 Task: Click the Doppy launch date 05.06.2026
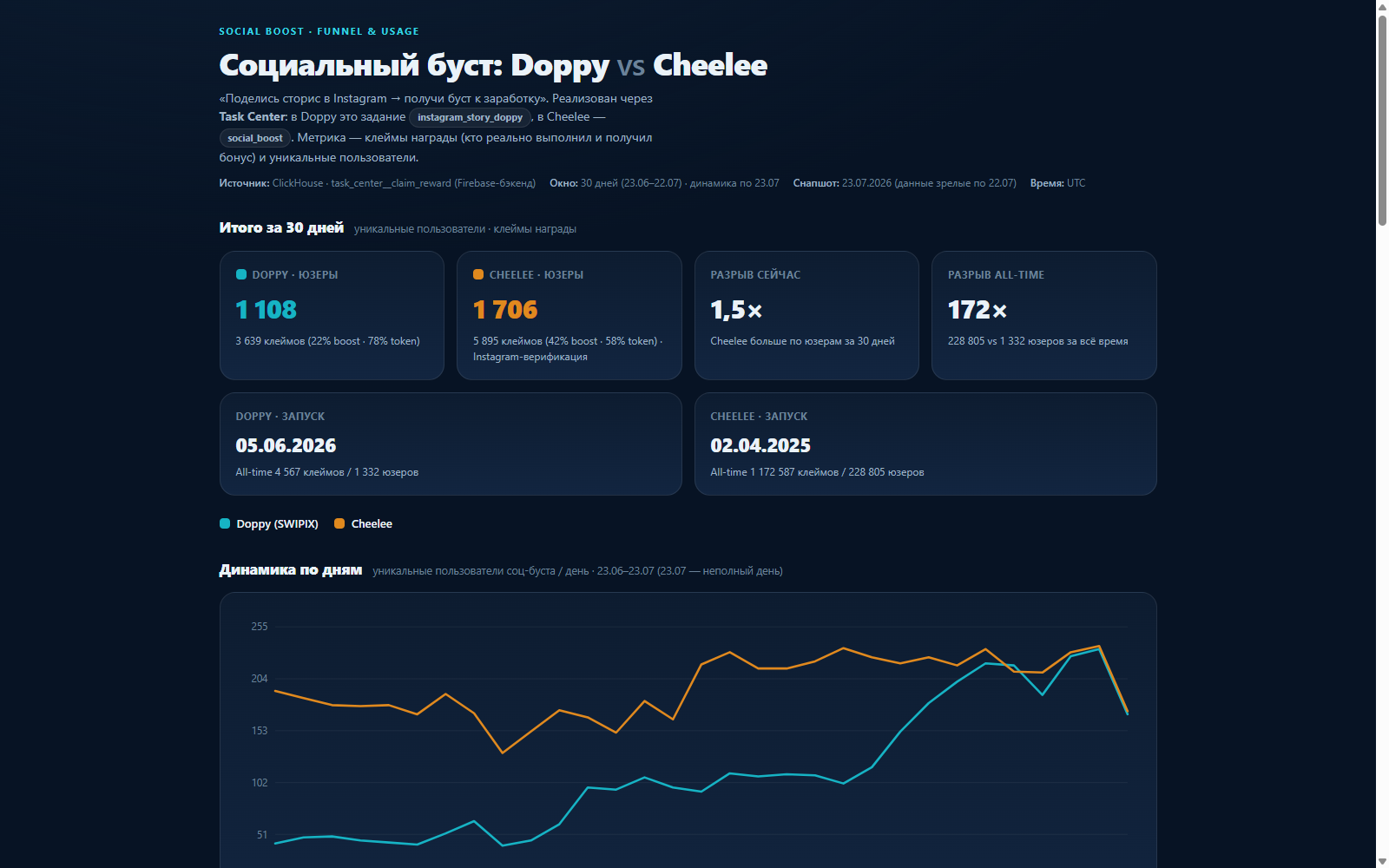pos(286,445)
